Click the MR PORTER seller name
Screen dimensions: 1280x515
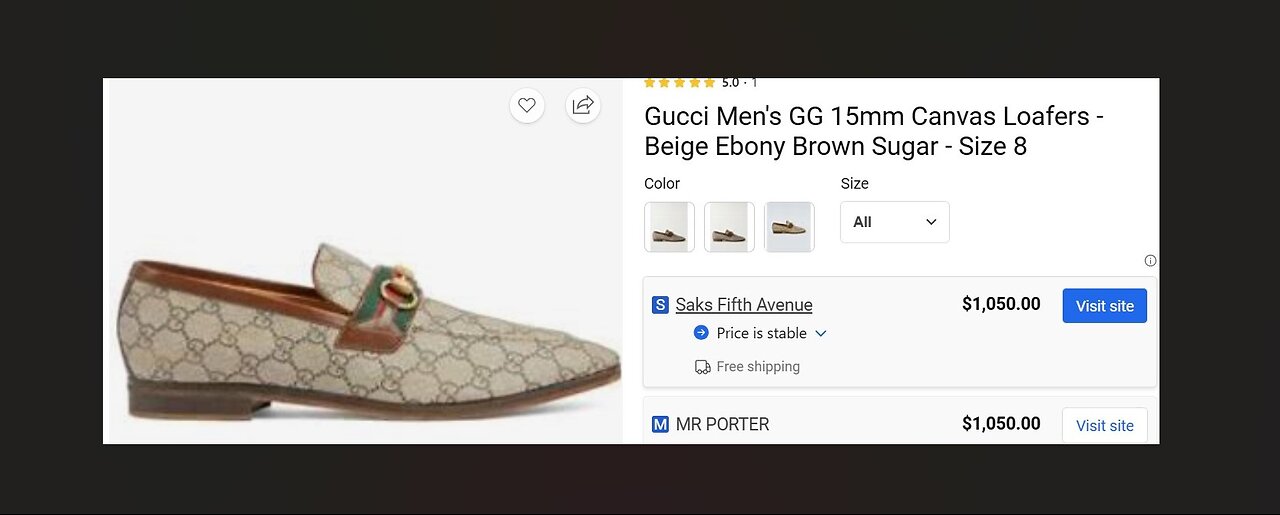(x=723, y=425)
